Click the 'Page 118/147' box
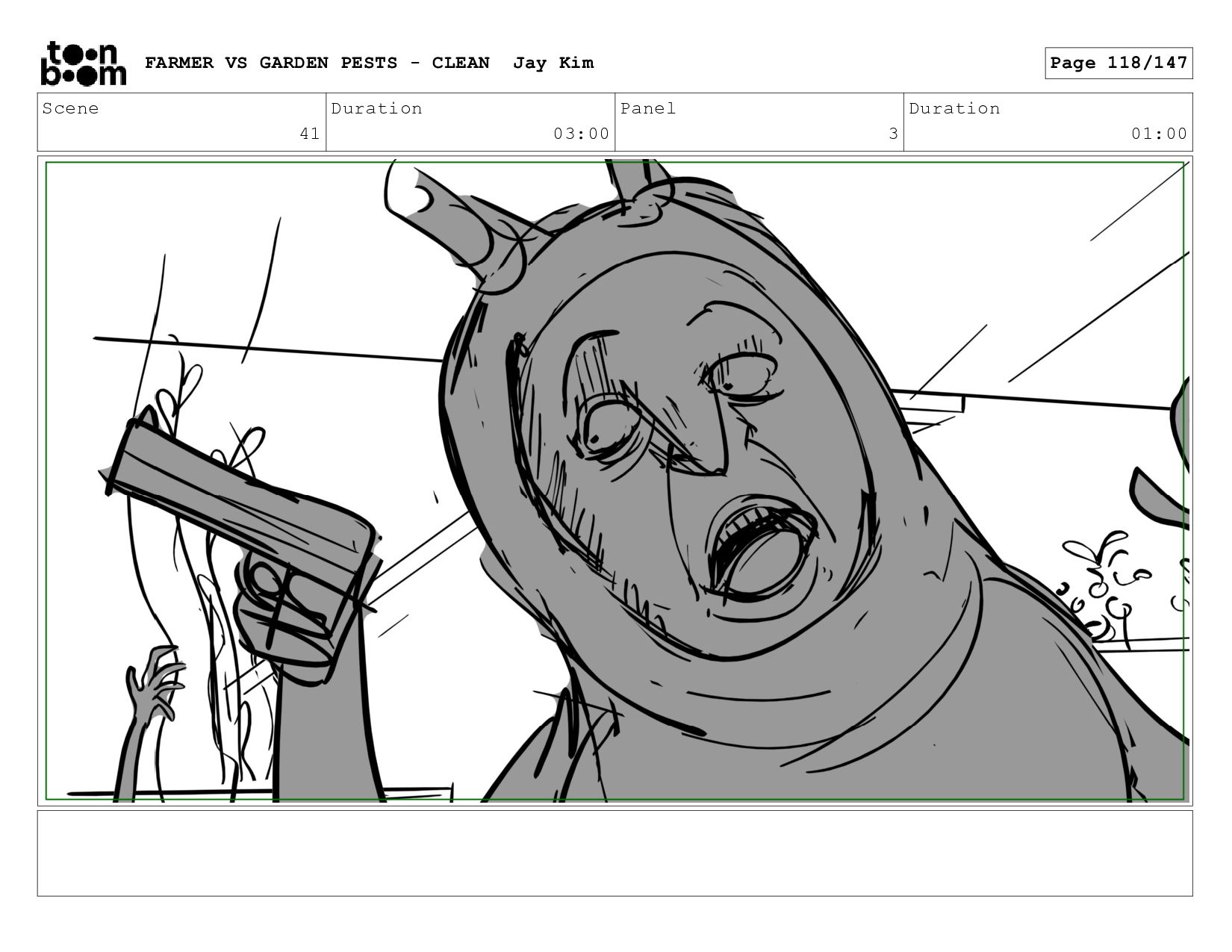The height and width of the screenshot is (952, 1232). (1119, 63)
